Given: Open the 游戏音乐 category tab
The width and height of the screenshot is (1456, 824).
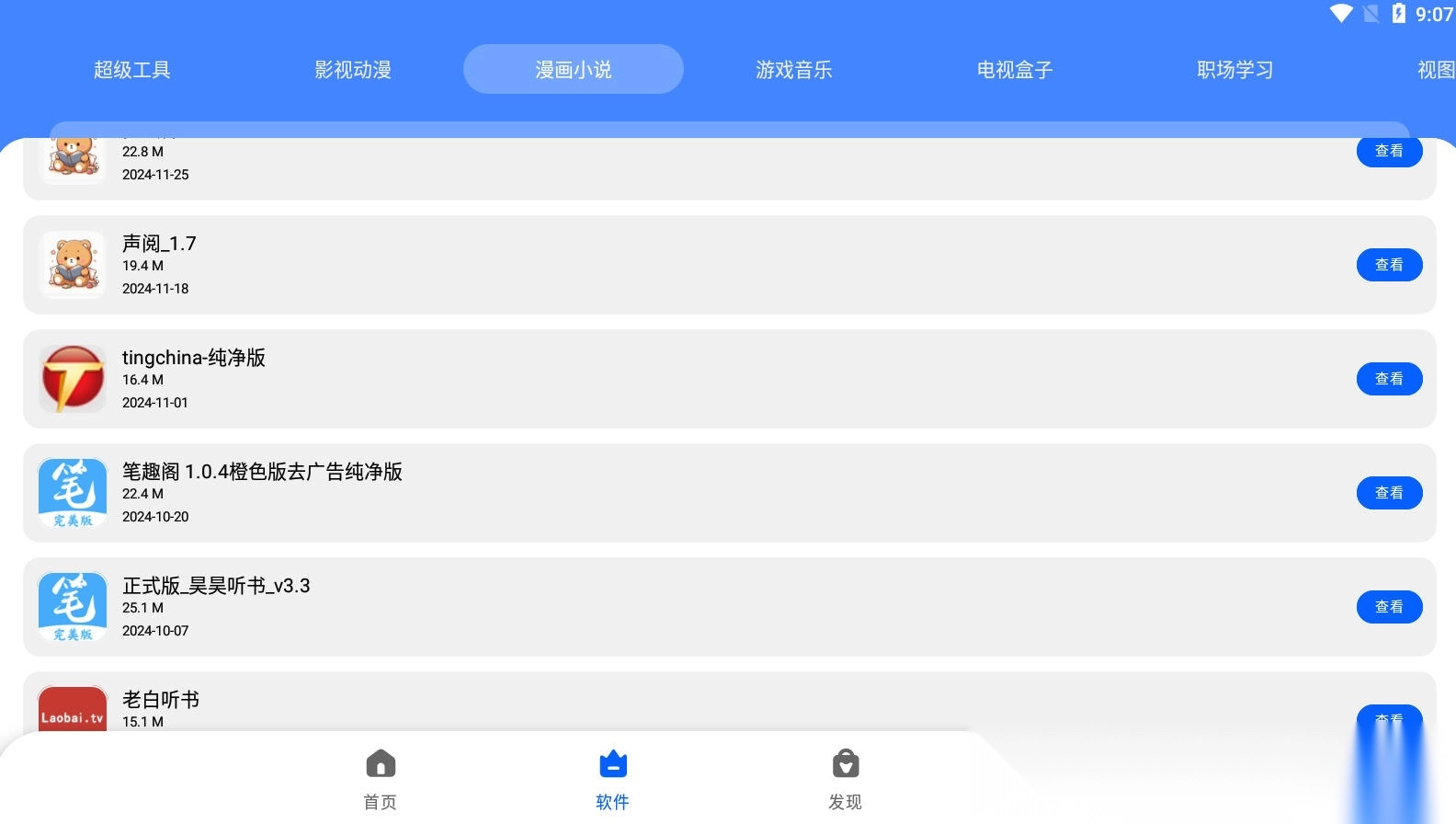Looking at the screenshot, I should coord(794,70).
